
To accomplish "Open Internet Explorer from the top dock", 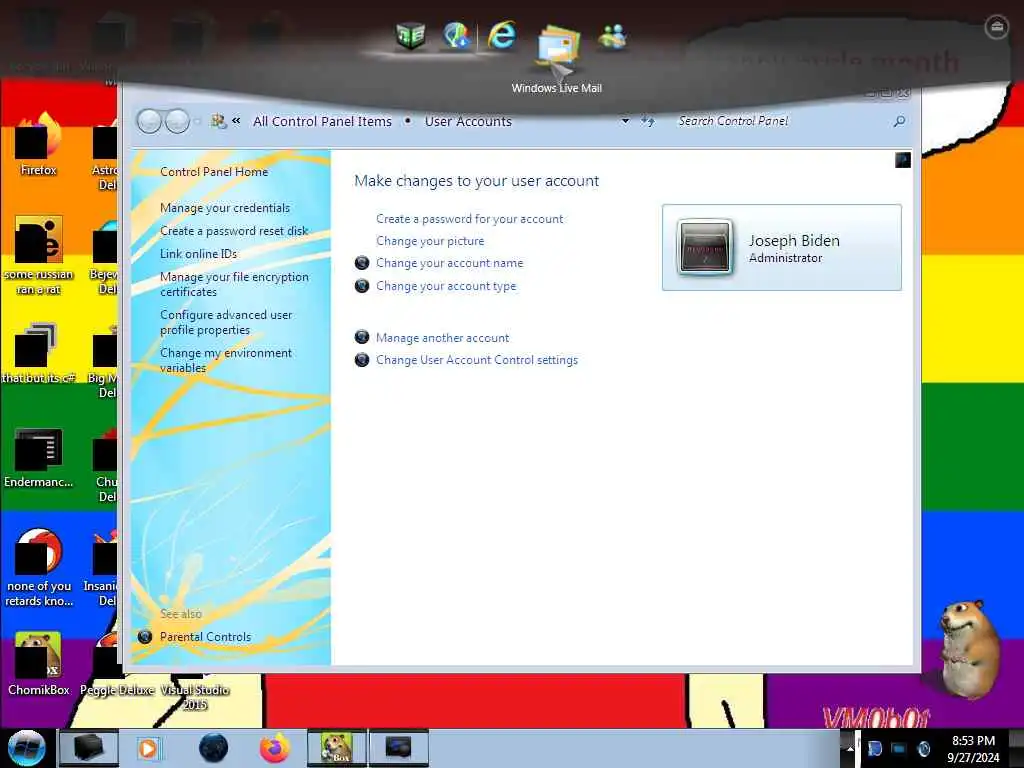I will [502, 35].
